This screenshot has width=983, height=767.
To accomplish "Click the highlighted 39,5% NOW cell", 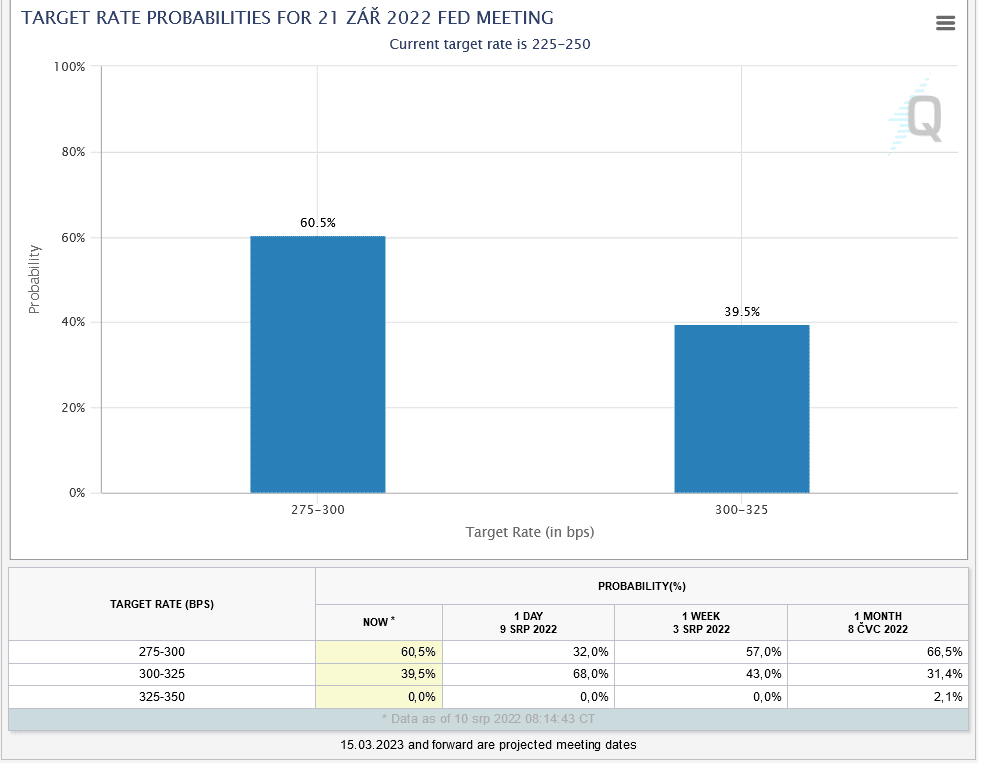I will click(378, 674).
